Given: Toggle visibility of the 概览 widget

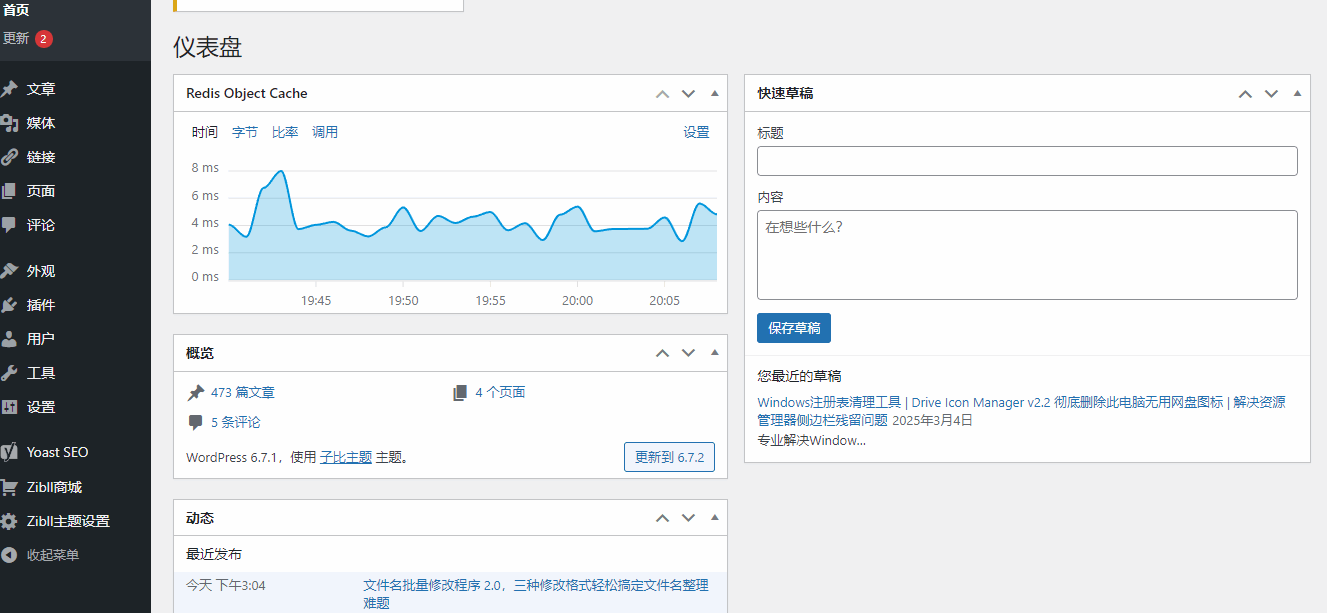Looking at the screenshot, I should tap(714, 352).
